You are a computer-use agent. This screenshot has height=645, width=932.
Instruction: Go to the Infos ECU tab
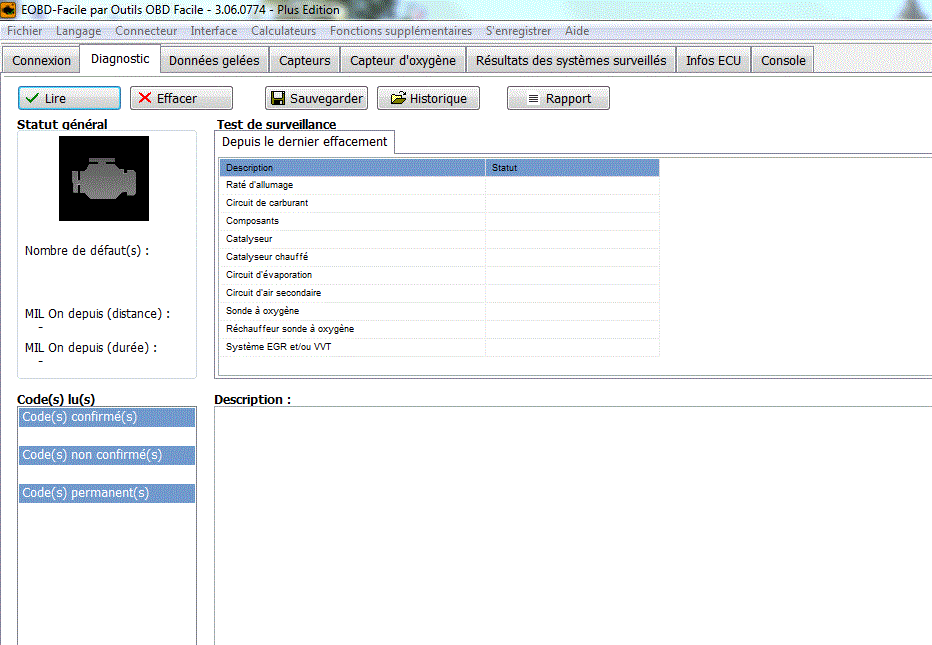click(713, 60)
